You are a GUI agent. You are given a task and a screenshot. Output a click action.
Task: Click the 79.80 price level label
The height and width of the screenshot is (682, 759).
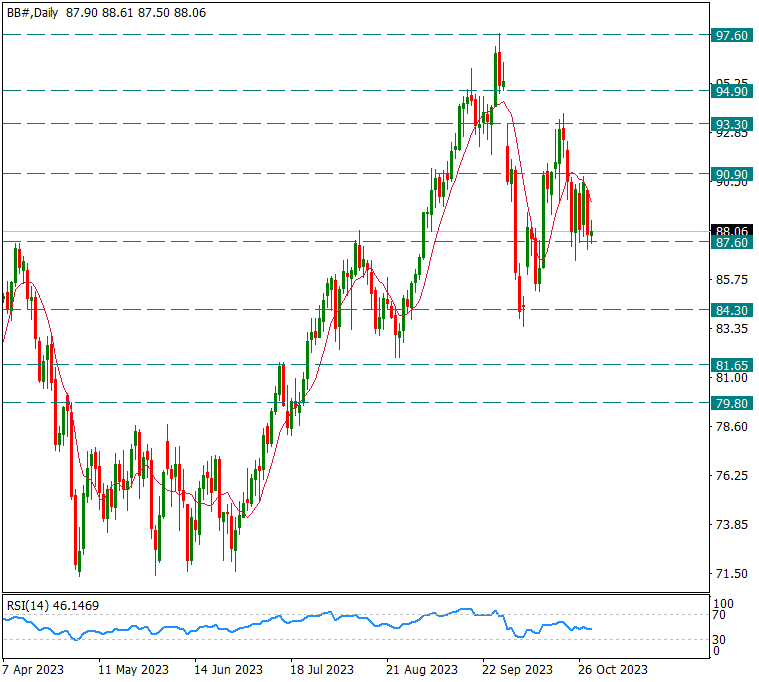coord(732,403)
